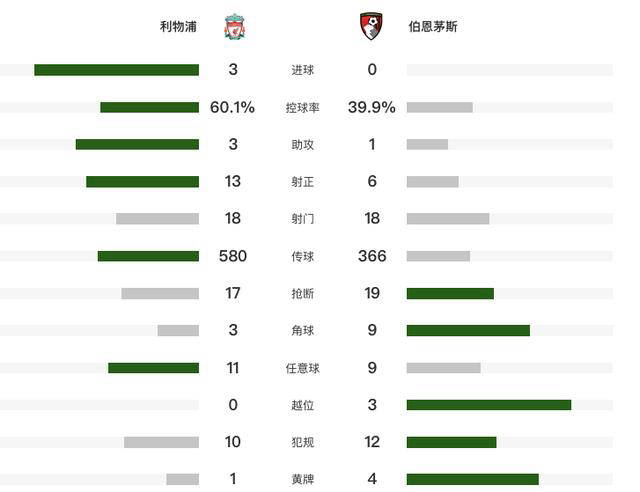The height and width of the screenshot is (492, 640).
Task: Click Bournemouth's 39.9% possession value
Action: point(372,107)
